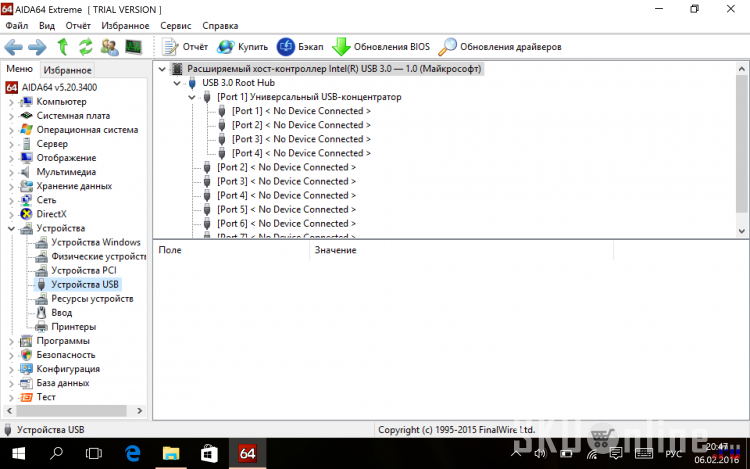This screenshot has height=469, width=750.
Task: Launch Microsoft Edge from taskbar
Action: coord(132,453)
